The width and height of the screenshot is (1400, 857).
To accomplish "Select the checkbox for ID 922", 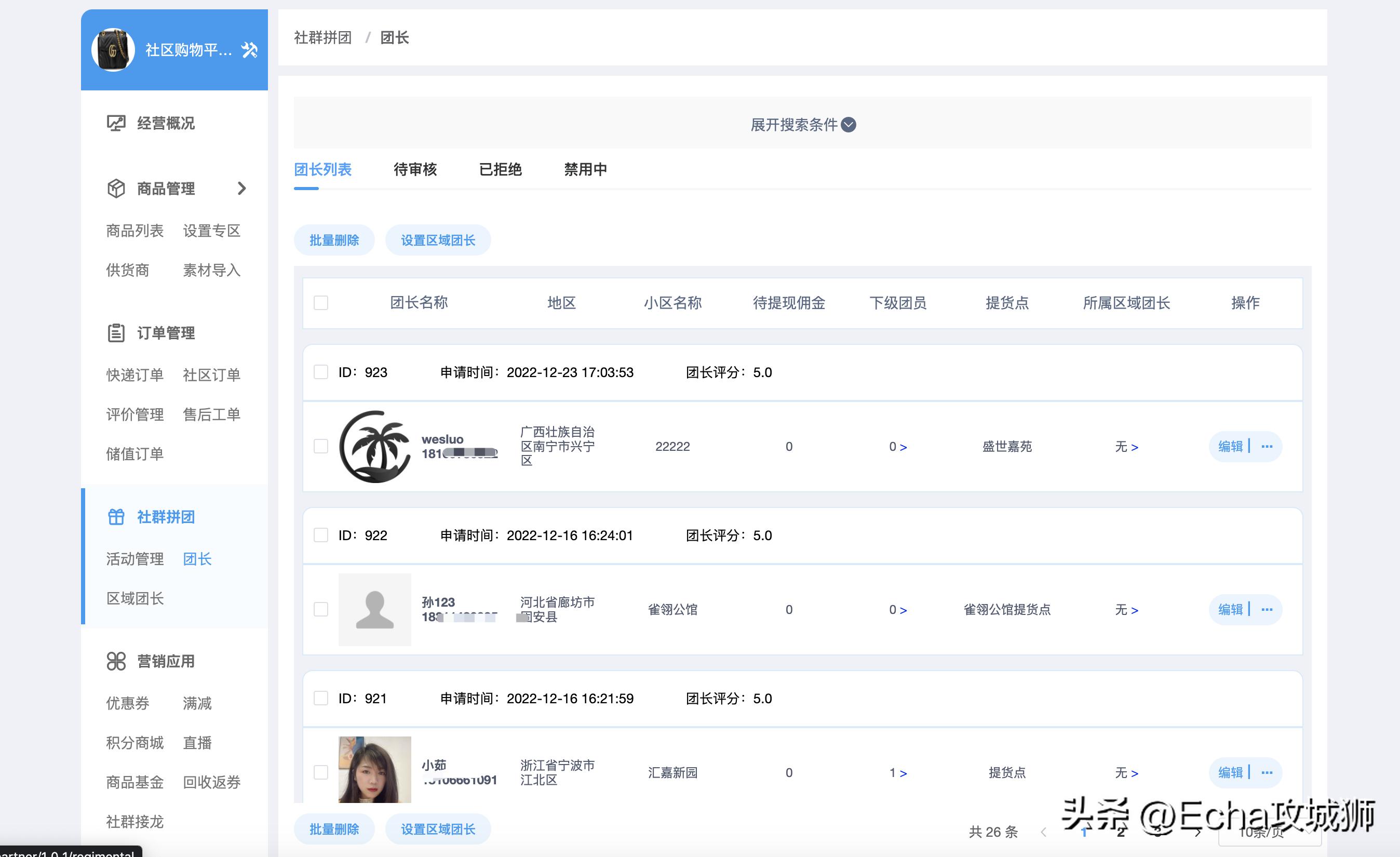I will tap(320, 535).
